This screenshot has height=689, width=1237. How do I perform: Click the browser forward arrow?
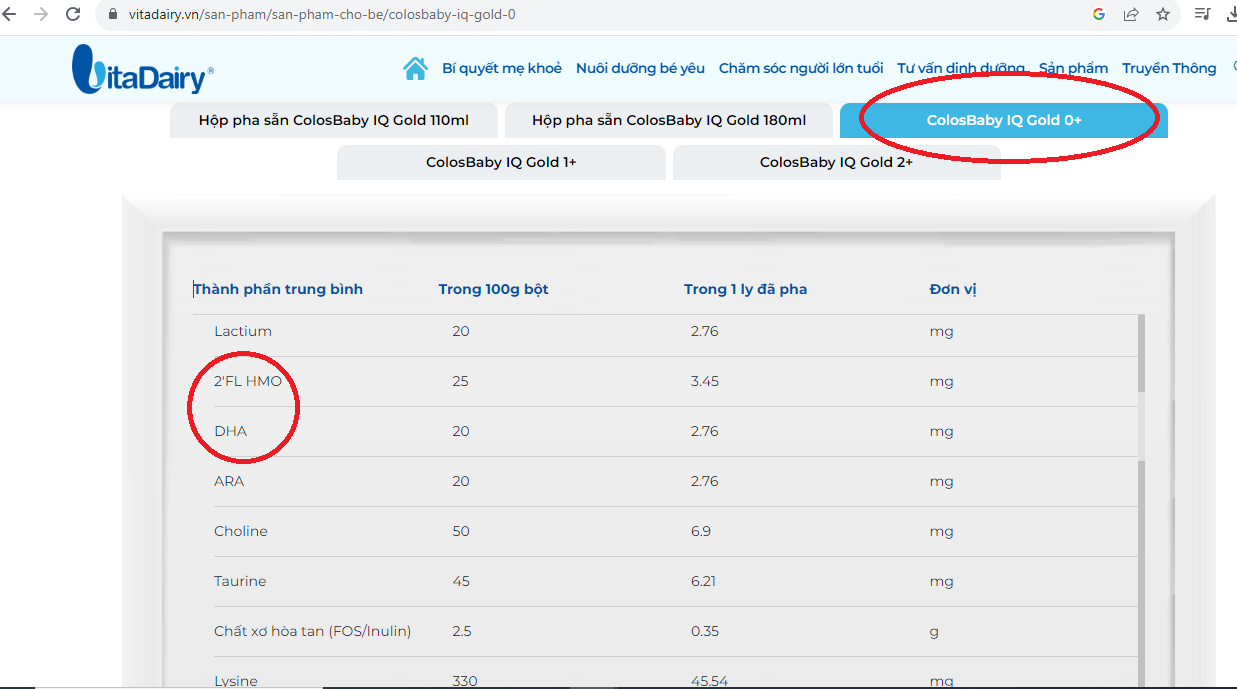tap(41, 14)
